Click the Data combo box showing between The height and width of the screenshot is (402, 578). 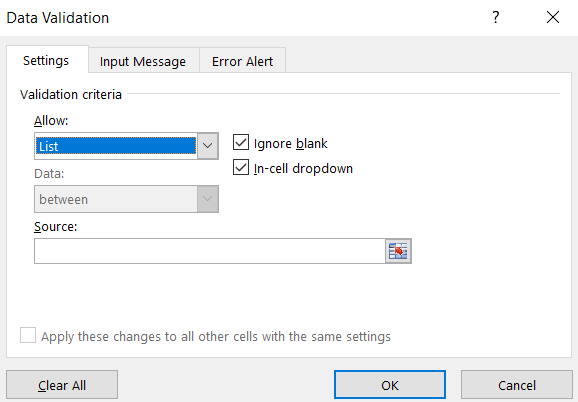pos(126,199)
